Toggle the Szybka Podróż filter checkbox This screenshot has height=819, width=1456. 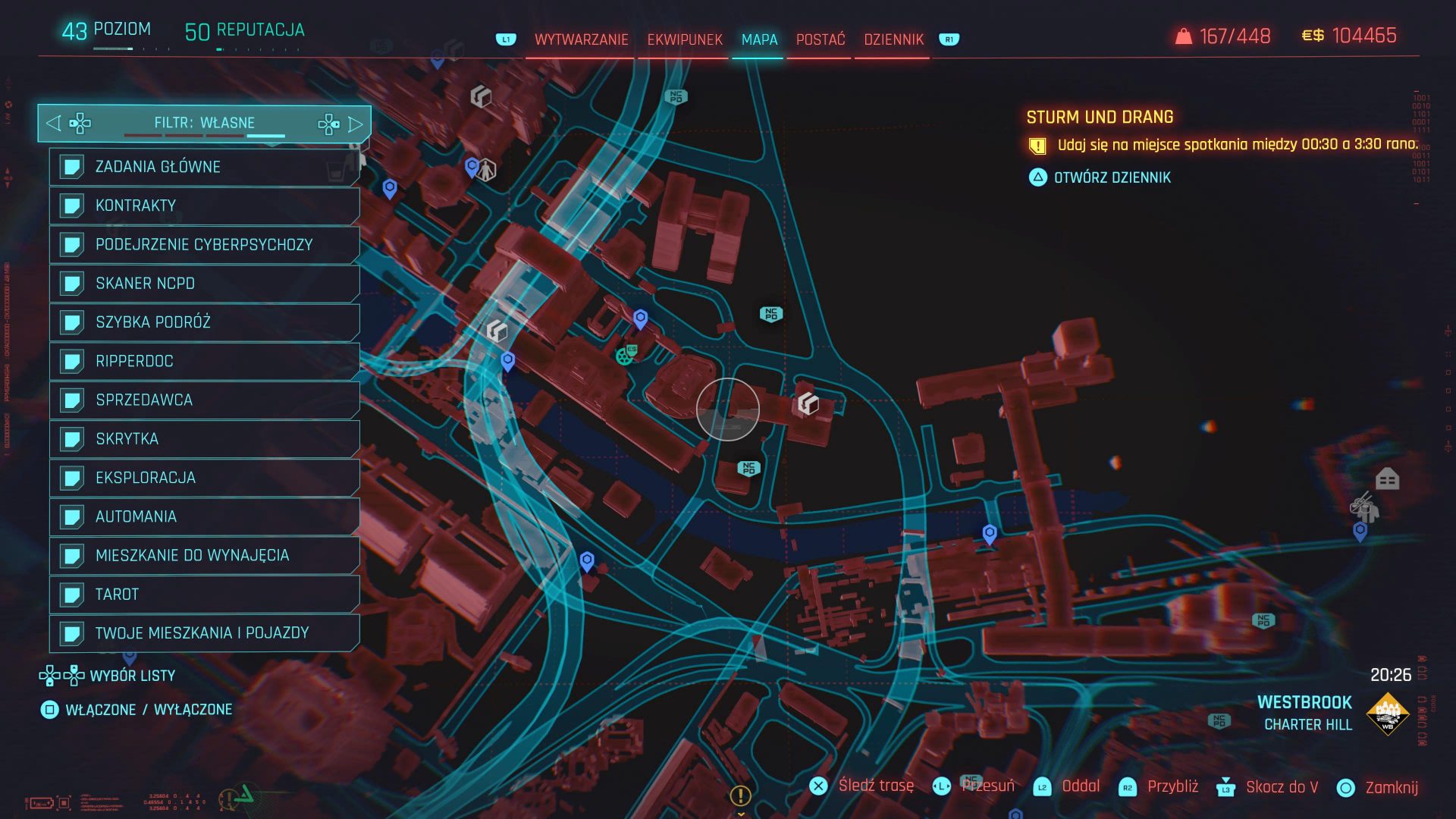(x=72, y=322)
